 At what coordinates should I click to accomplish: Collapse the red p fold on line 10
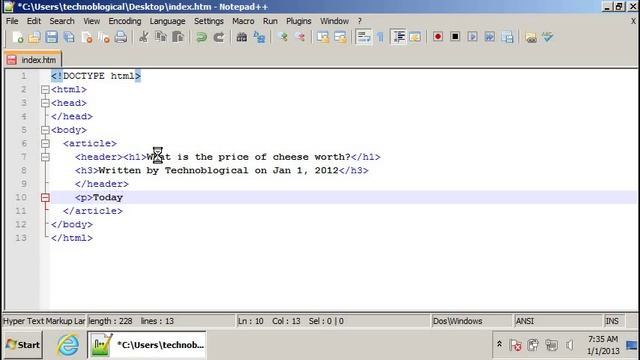pos(45,198)
